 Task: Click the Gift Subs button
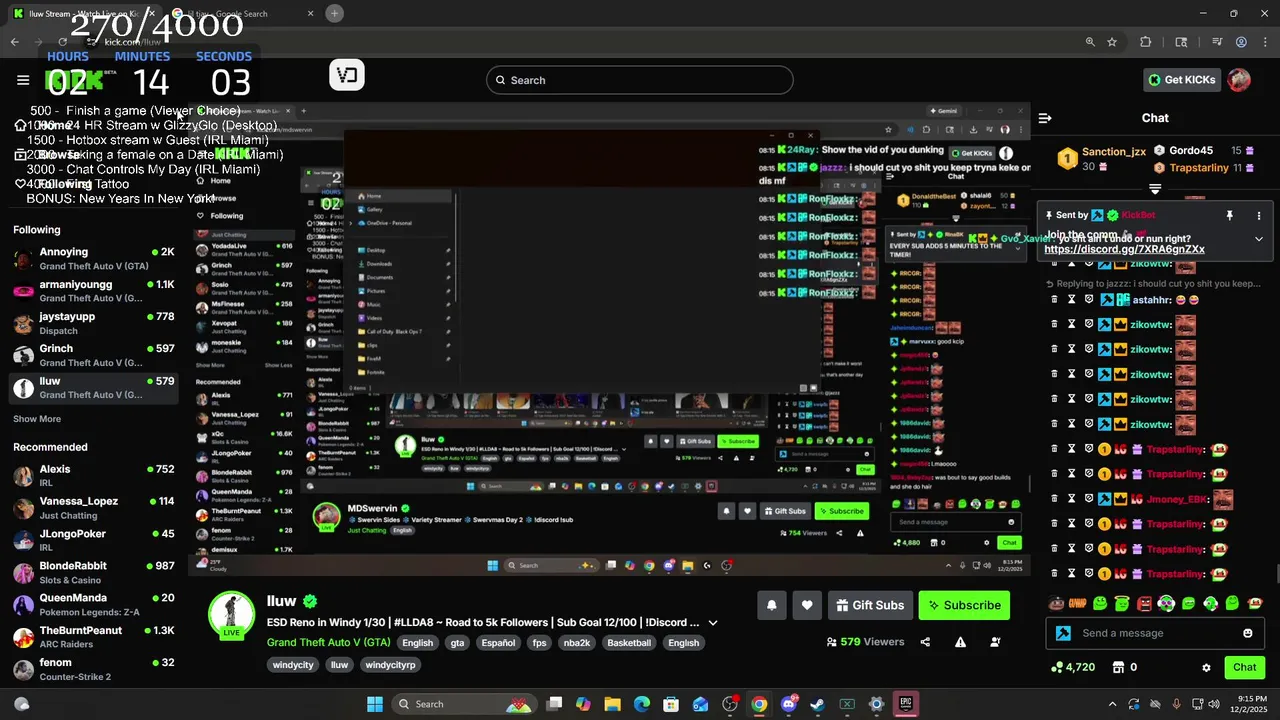(x=870, y=605)
